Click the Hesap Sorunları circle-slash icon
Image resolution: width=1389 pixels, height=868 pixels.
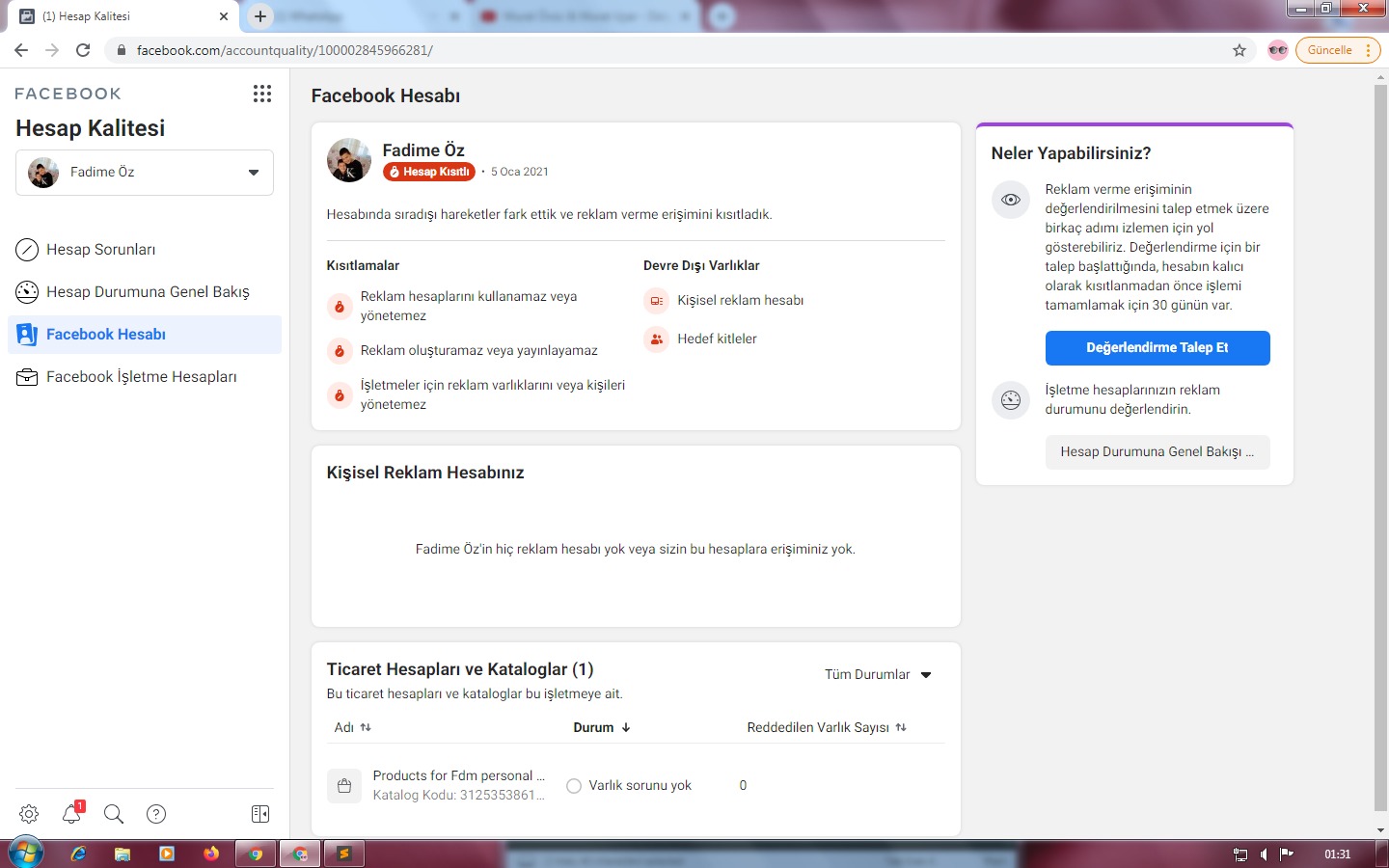click(x=27, y=250)
